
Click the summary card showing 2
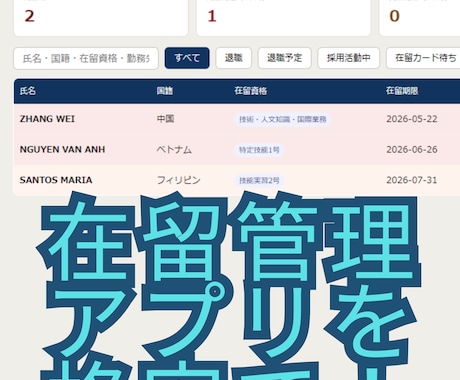pyautogui.click(x=101, y=17)
